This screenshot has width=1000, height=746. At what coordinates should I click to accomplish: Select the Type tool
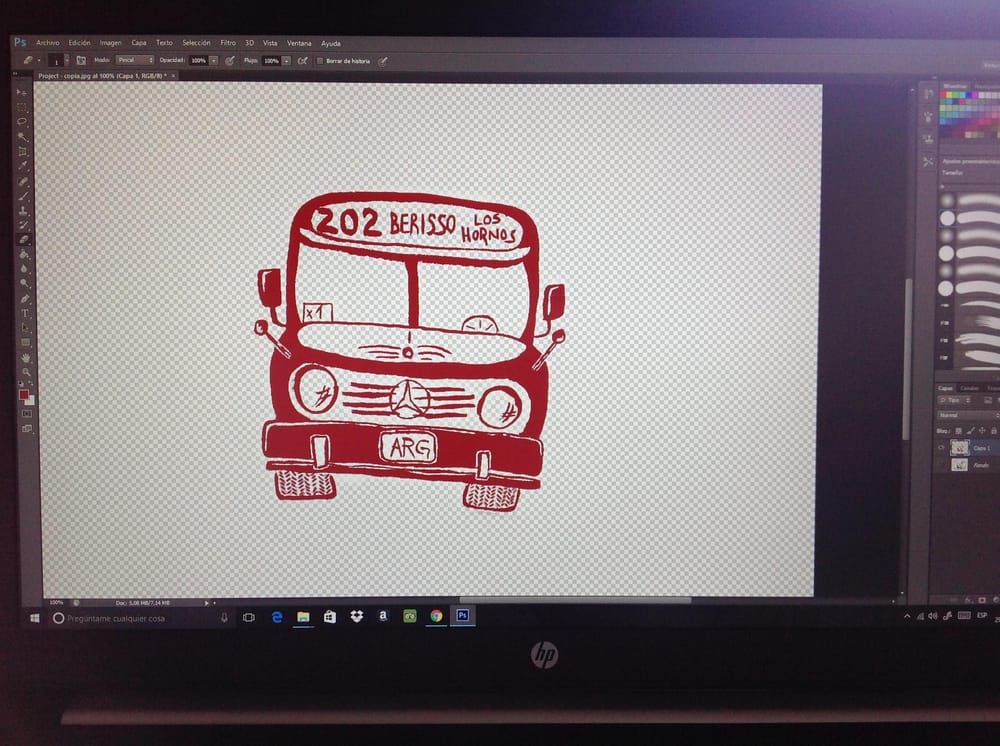coord(26,313)
